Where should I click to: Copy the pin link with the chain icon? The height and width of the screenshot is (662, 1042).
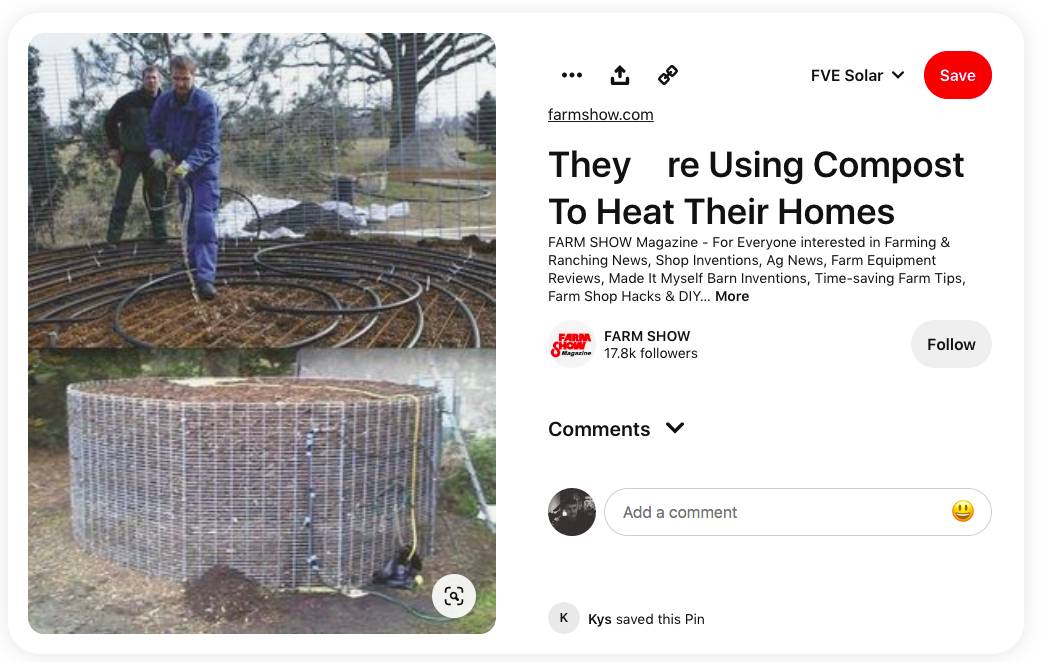(668, 75)
